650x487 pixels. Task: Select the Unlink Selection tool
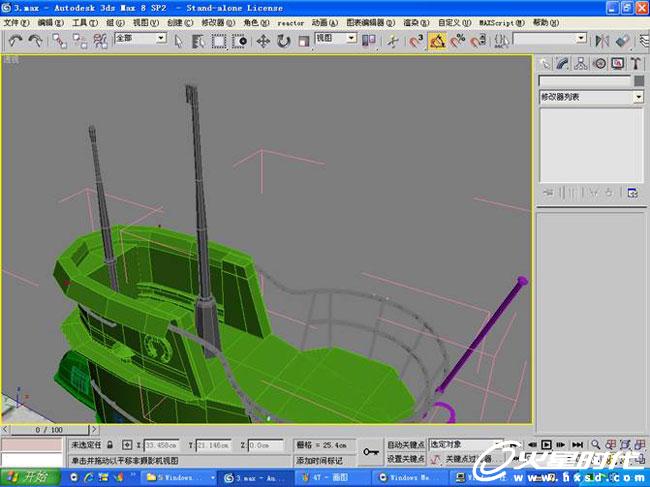point(80,41)
